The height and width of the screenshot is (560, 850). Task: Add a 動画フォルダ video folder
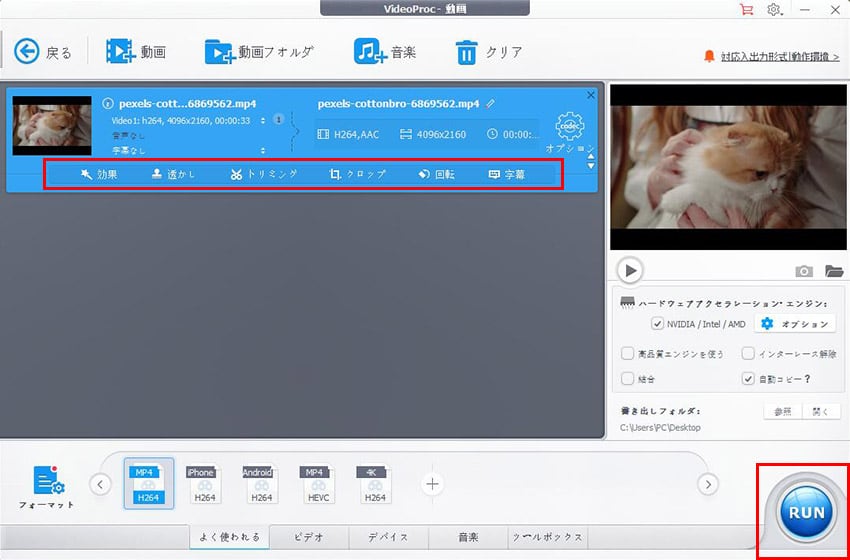click(x=259, y=52)
